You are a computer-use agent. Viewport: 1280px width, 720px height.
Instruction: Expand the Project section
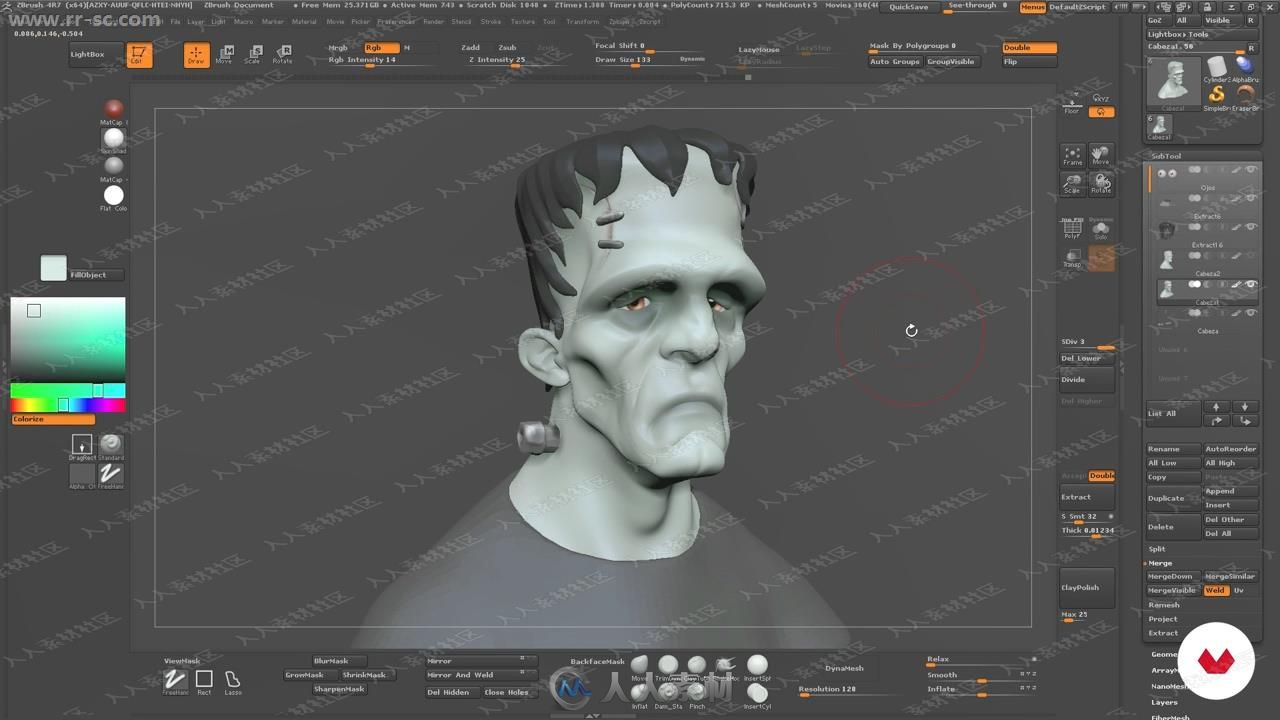click(x=1162, y=619)
